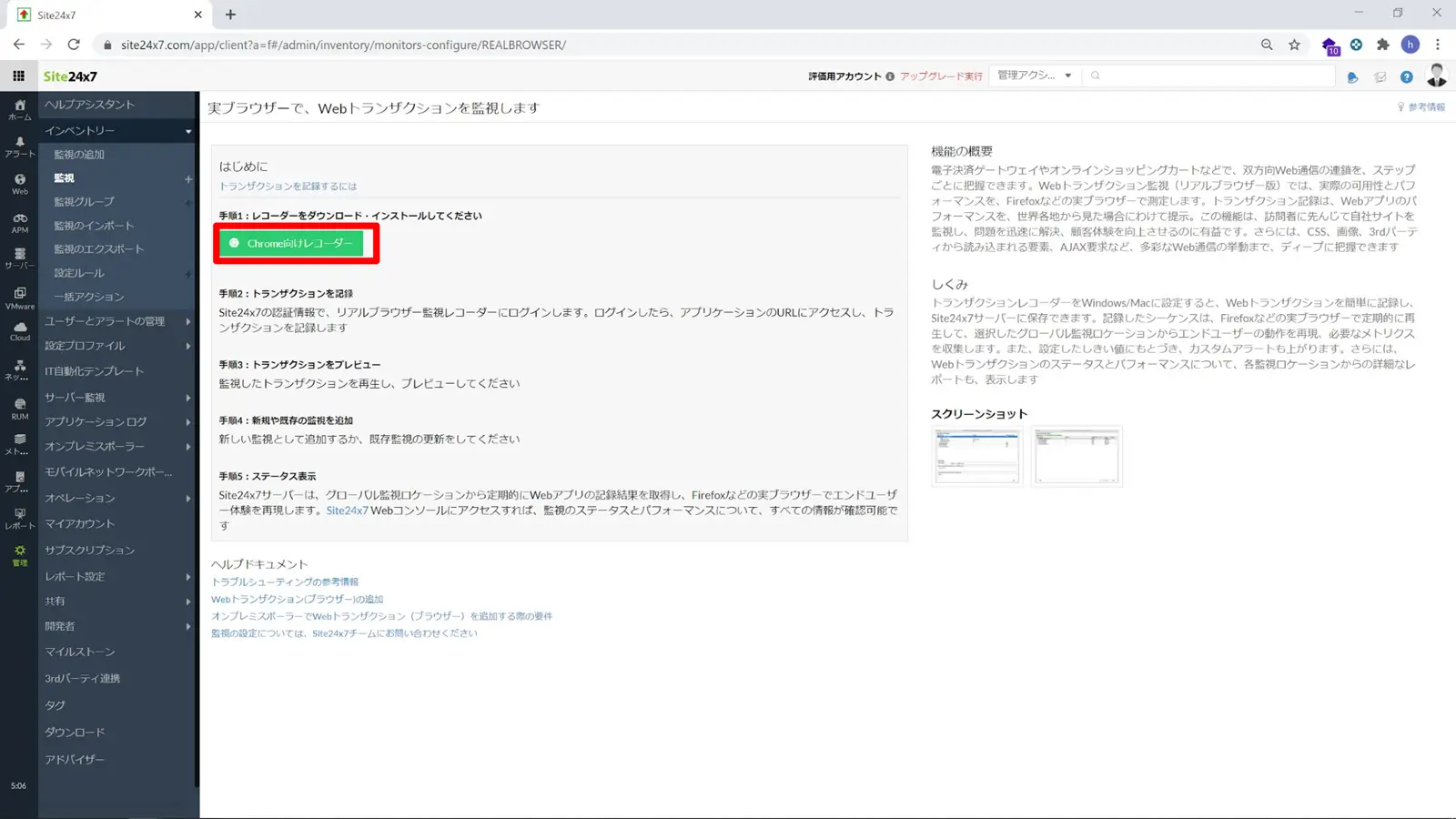This screenshot has width=1456, height=819.
Task: Expand サーバー監視 submenu
Action: click(188, 398)
